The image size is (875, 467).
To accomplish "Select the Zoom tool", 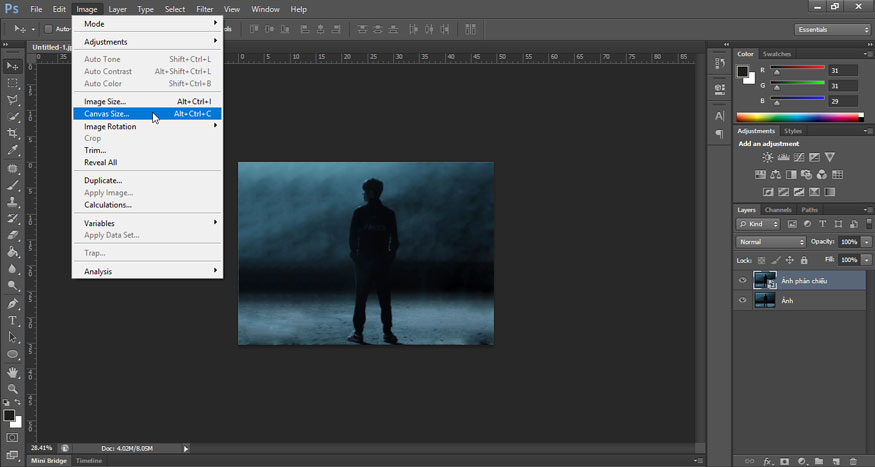I will [12, 389].
